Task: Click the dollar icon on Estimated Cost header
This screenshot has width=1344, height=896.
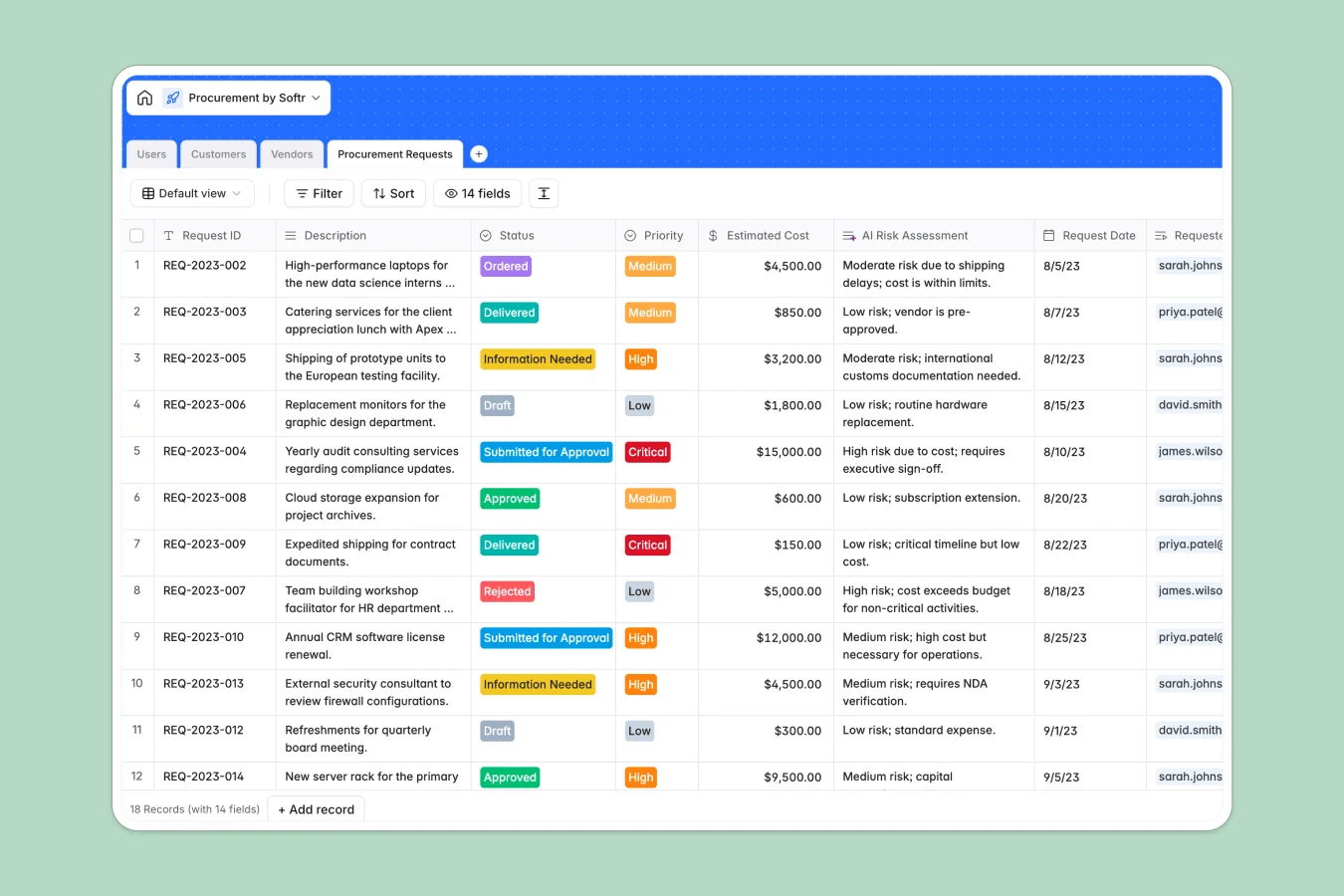Action: (712, 235)
